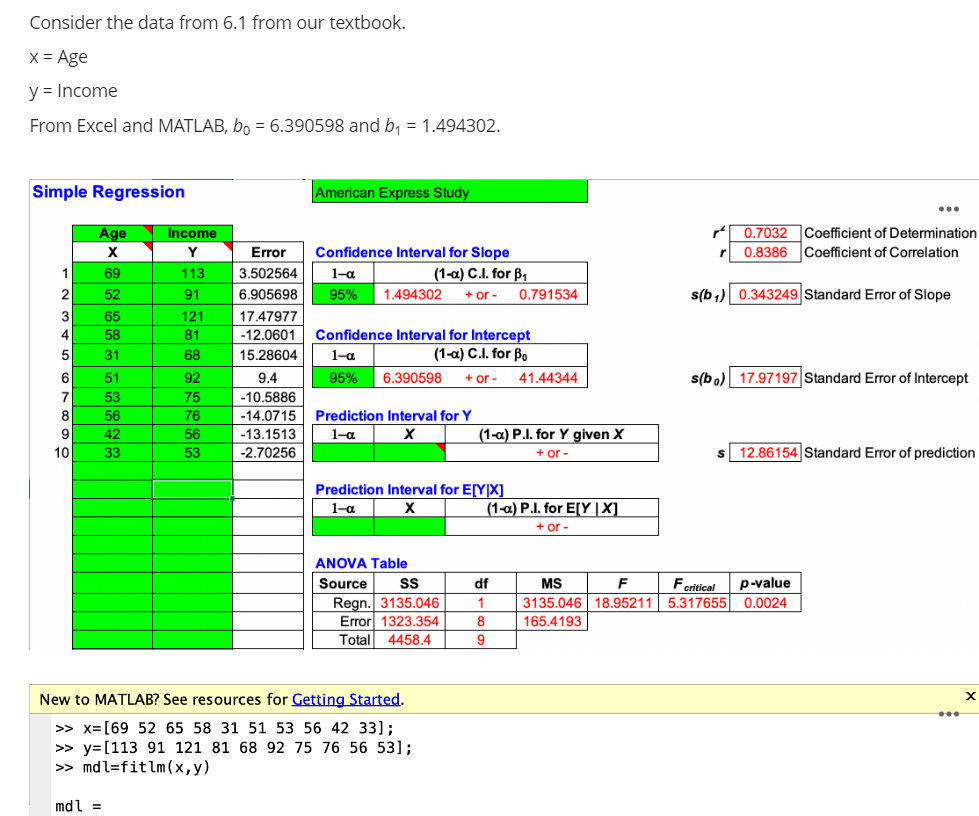Click the 95% confidence level cell for slope
The height and width of the screenshot is (816, 979).
(x=345, y=294)
